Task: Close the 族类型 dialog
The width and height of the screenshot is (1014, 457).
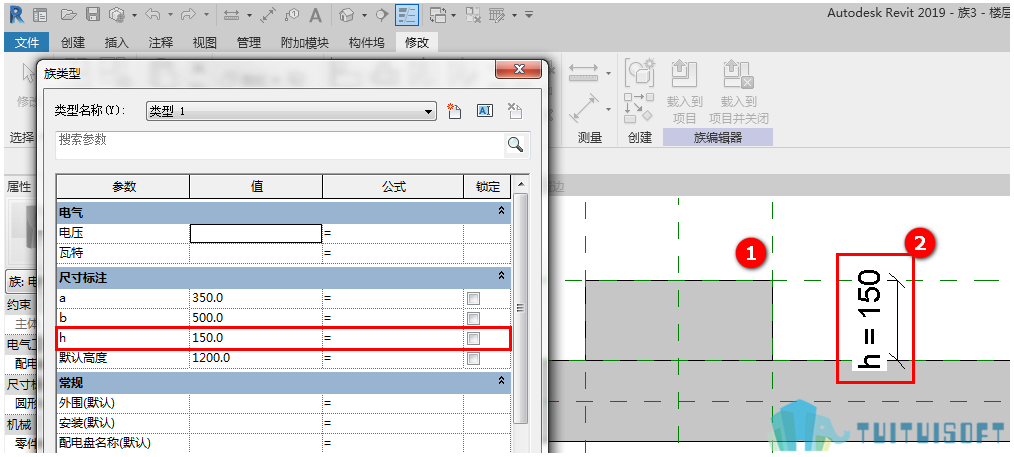Action: point(519,70)
